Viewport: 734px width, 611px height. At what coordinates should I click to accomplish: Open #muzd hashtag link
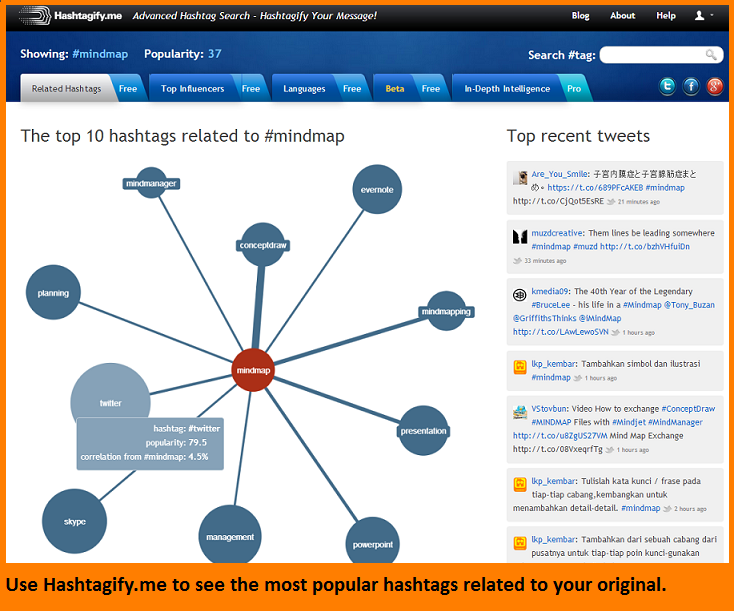[x=585, y=246]
